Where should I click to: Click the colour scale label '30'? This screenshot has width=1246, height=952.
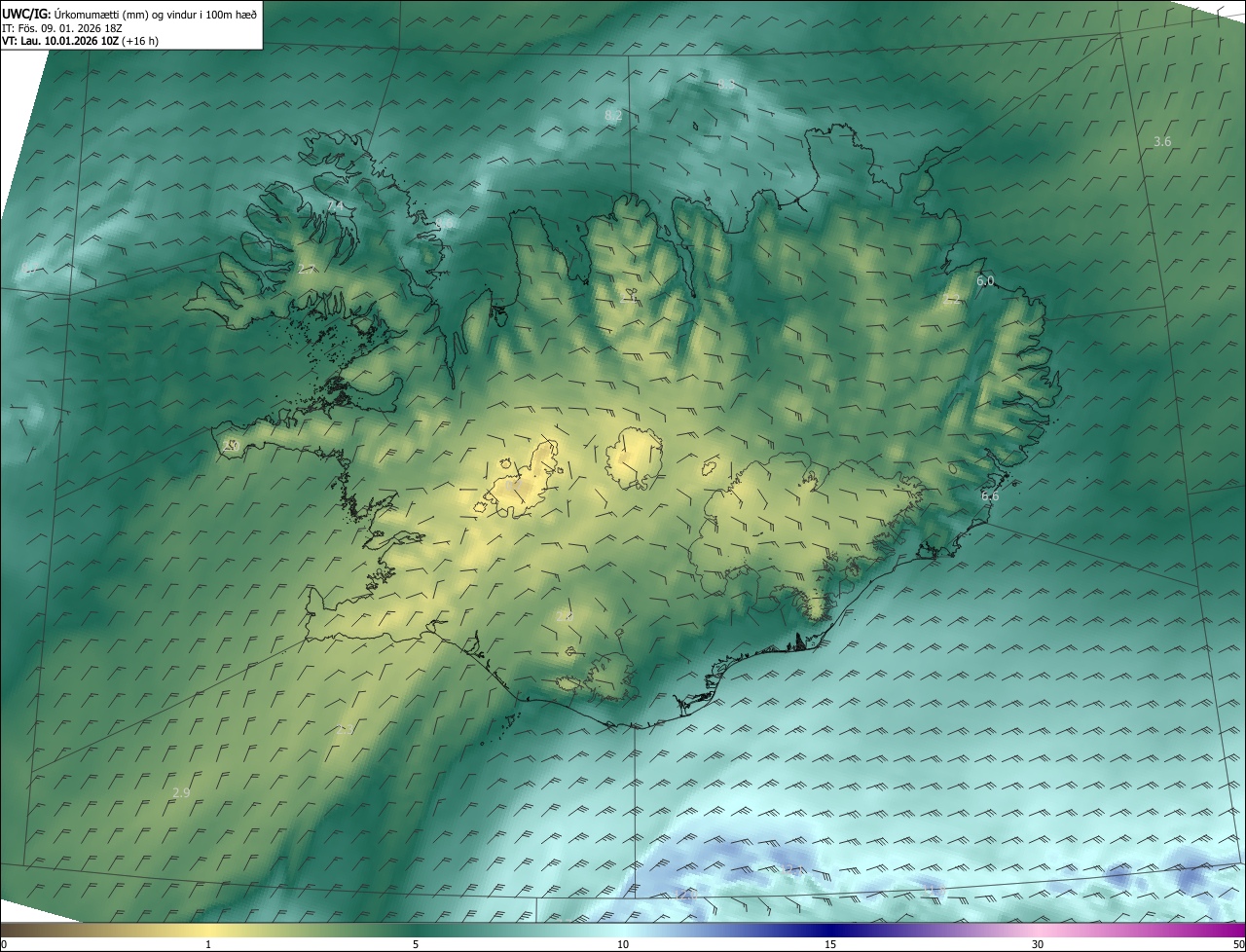pyautogui.click(x=1038, y=944)
